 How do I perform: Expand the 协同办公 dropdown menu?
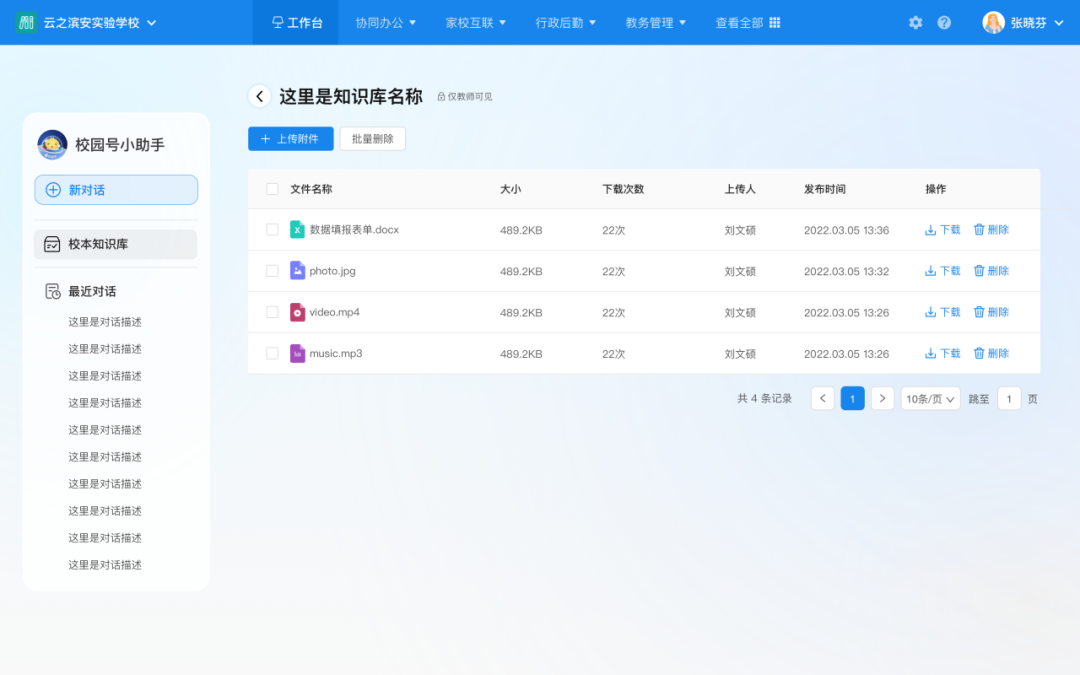click(385, 22)
